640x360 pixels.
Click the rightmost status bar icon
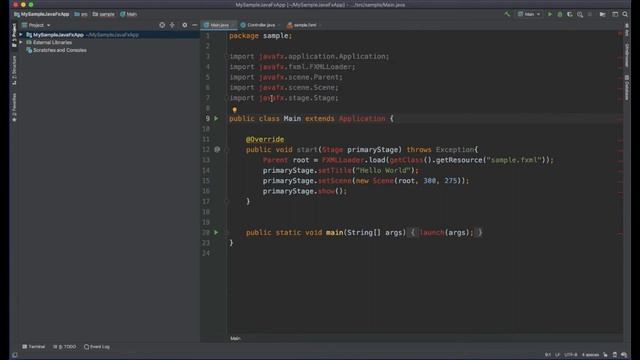coord(624,355)
